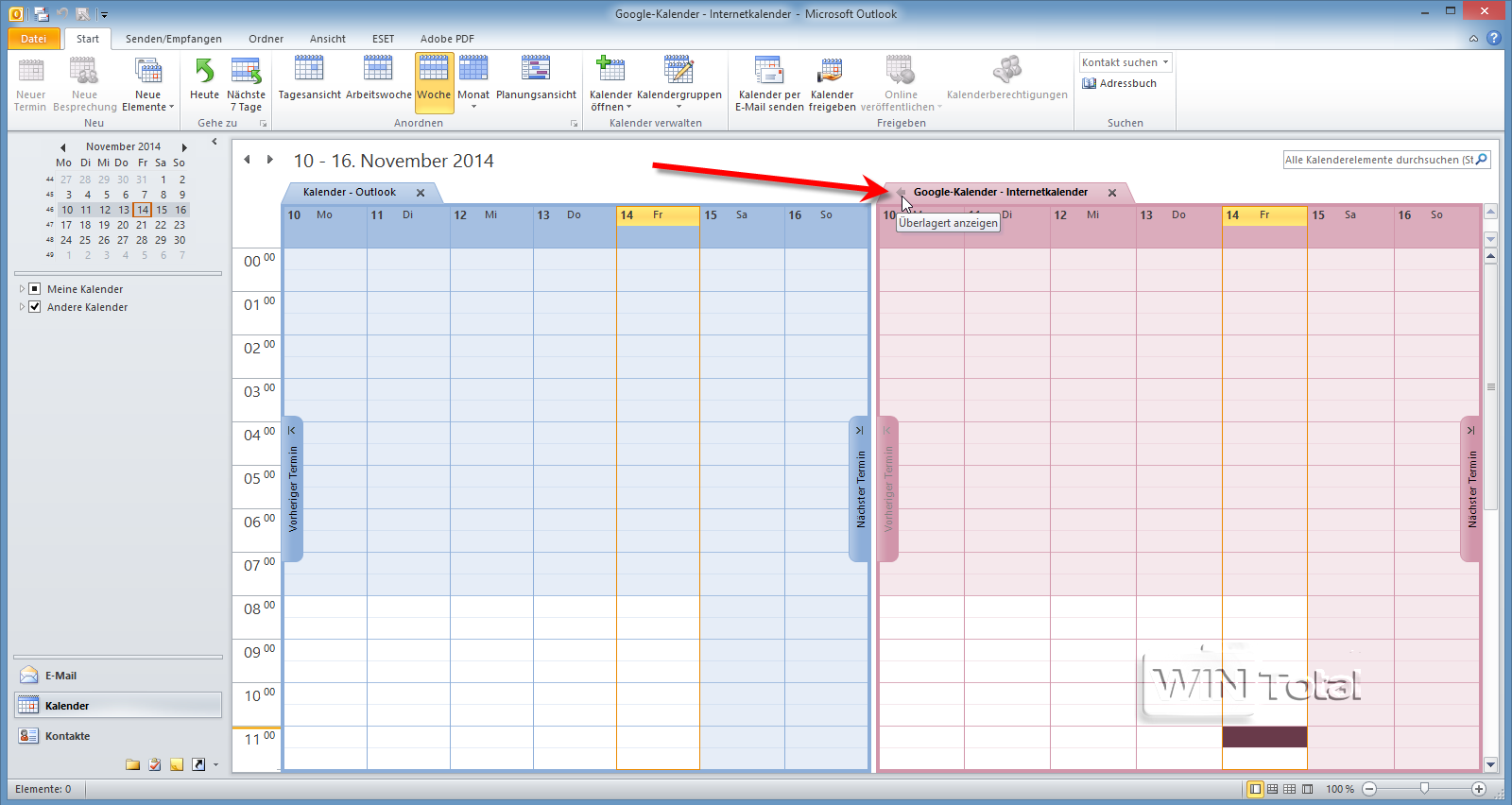Open the Outlook help question mark
This screenshot has height=805, width=1512.
tap(1494, 39)
